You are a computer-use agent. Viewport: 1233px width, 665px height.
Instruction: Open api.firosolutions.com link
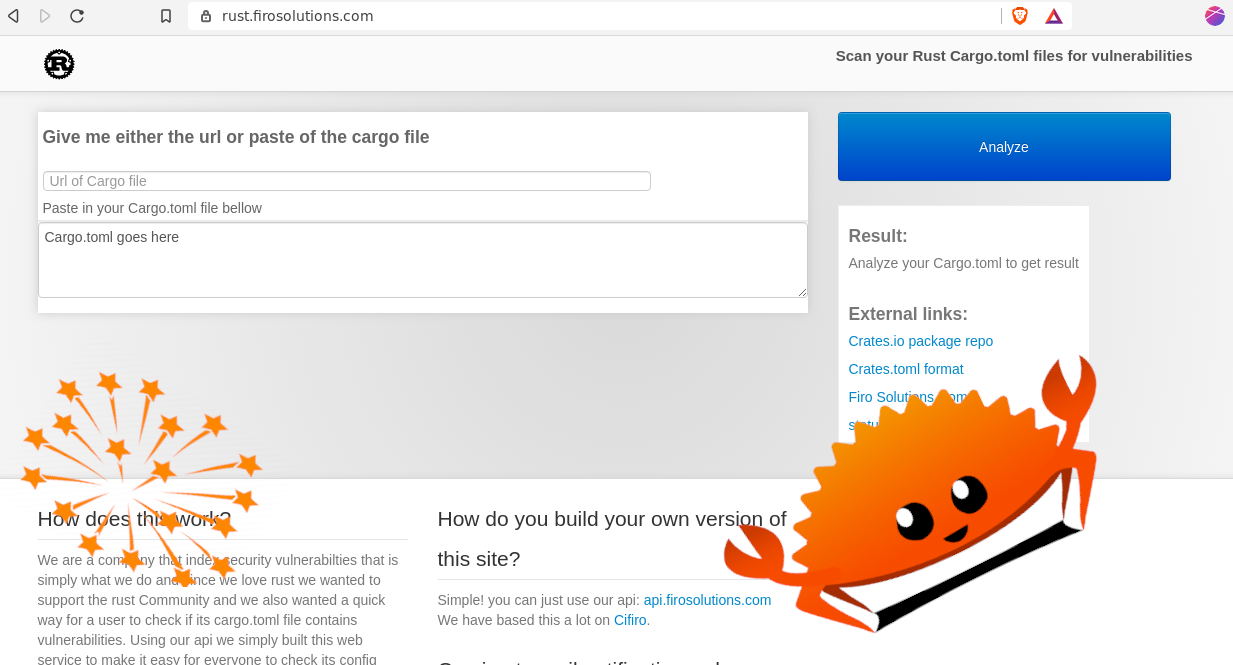coord(707,600)
